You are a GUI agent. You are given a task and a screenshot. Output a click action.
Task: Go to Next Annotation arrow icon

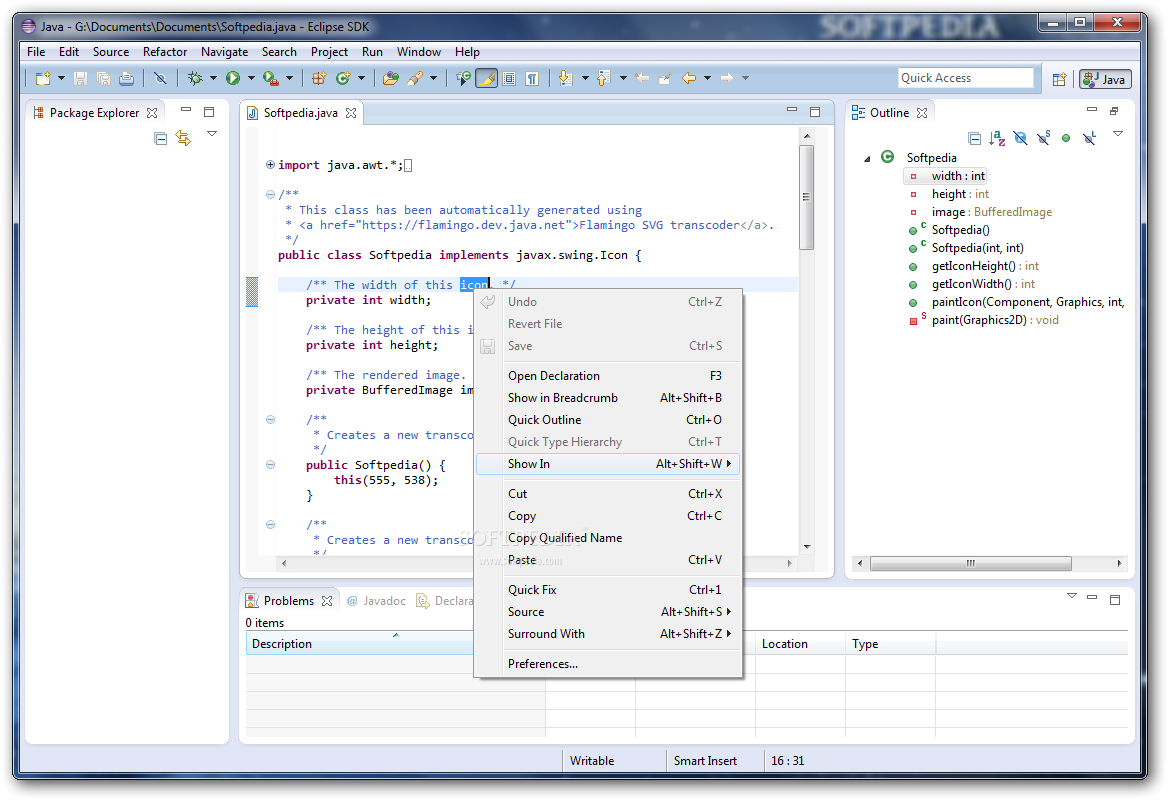[x=565, y=78]
